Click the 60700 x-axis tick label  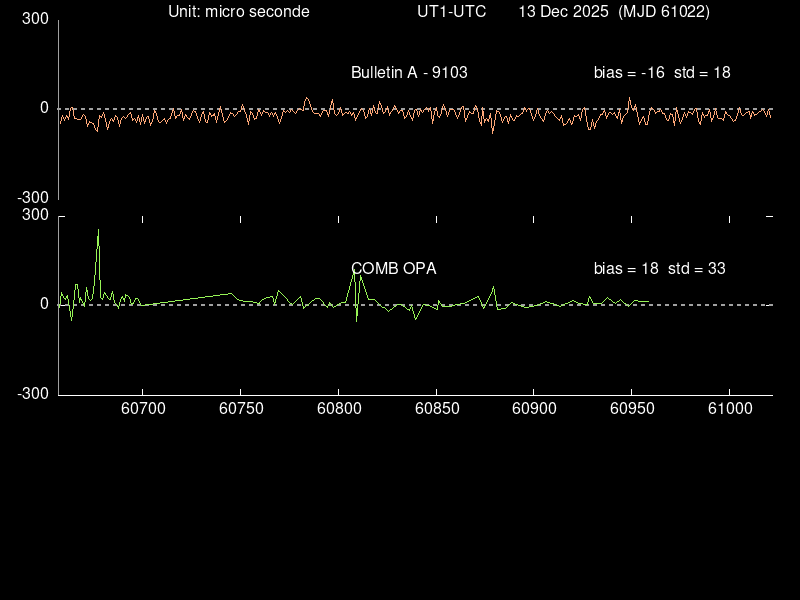coord(142,410)
